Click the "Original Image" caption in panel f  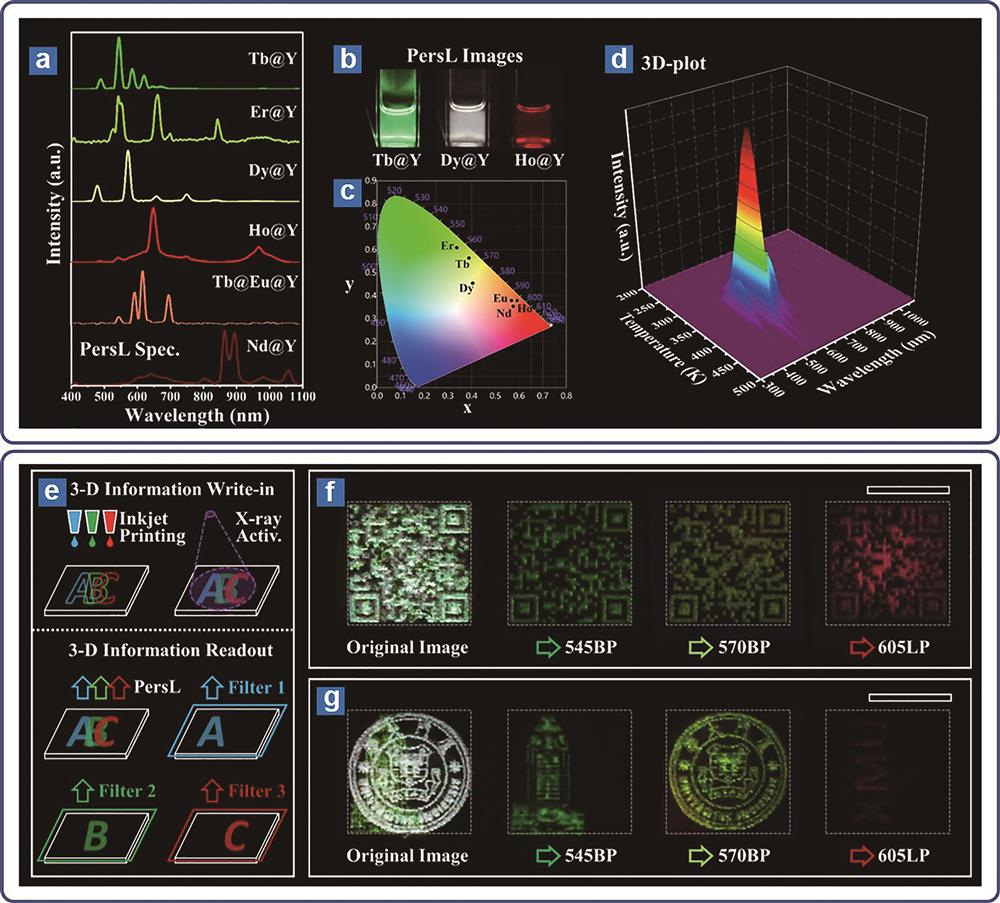tap(408, 648)
